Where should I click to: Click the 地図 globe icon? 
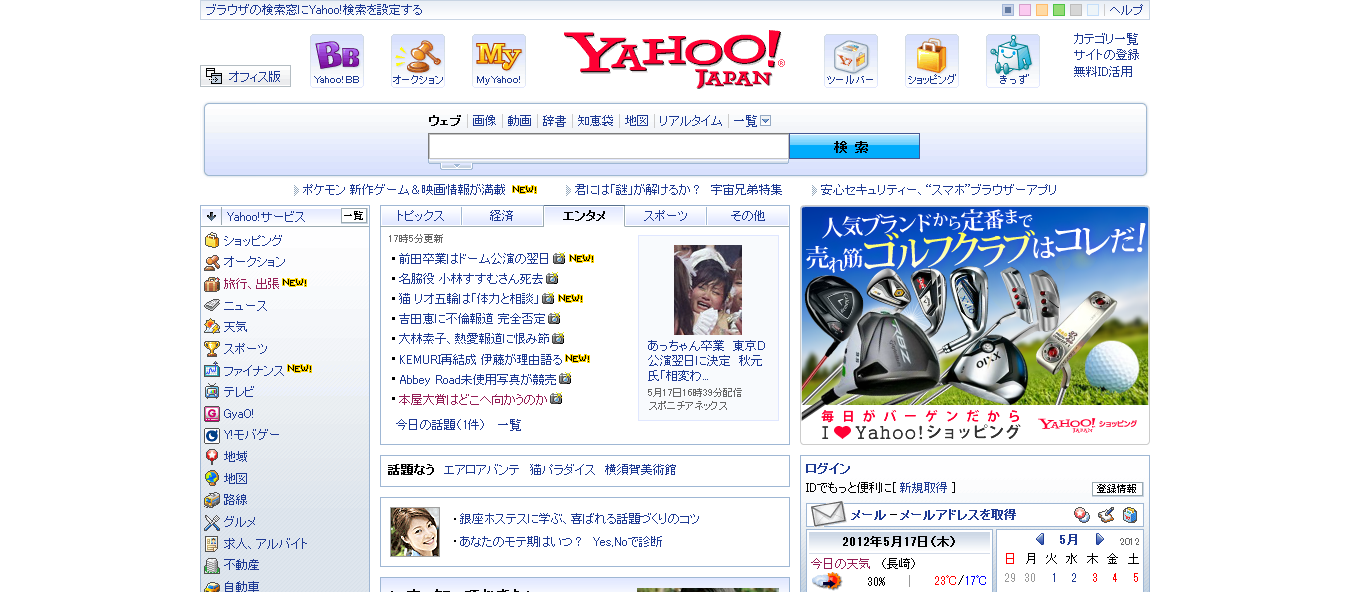tap(212, 479)
